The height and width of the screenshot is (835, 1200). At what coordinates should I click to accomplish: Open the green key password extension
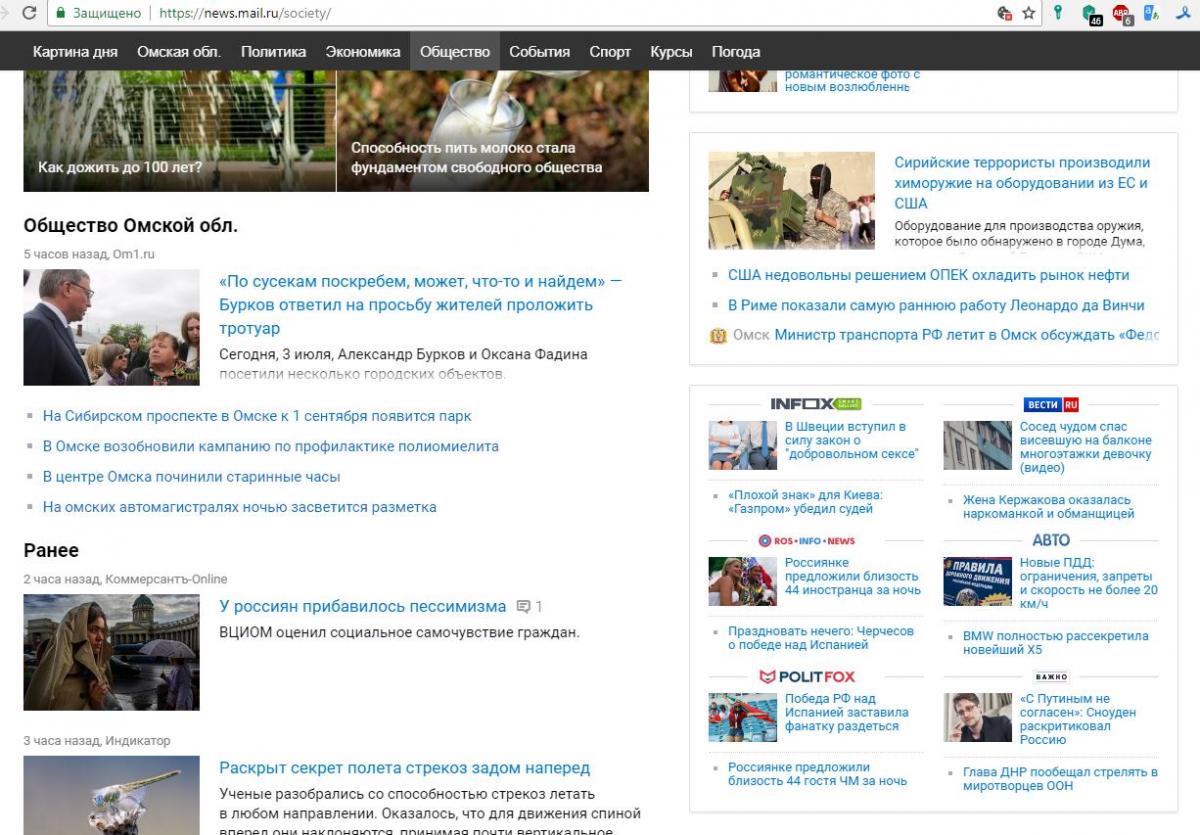pyautogui.click(x=1058, y=13)
